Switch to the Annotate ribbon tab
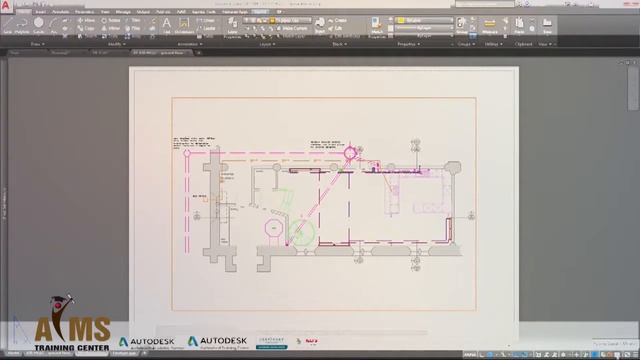 click(x=60, y=12)
